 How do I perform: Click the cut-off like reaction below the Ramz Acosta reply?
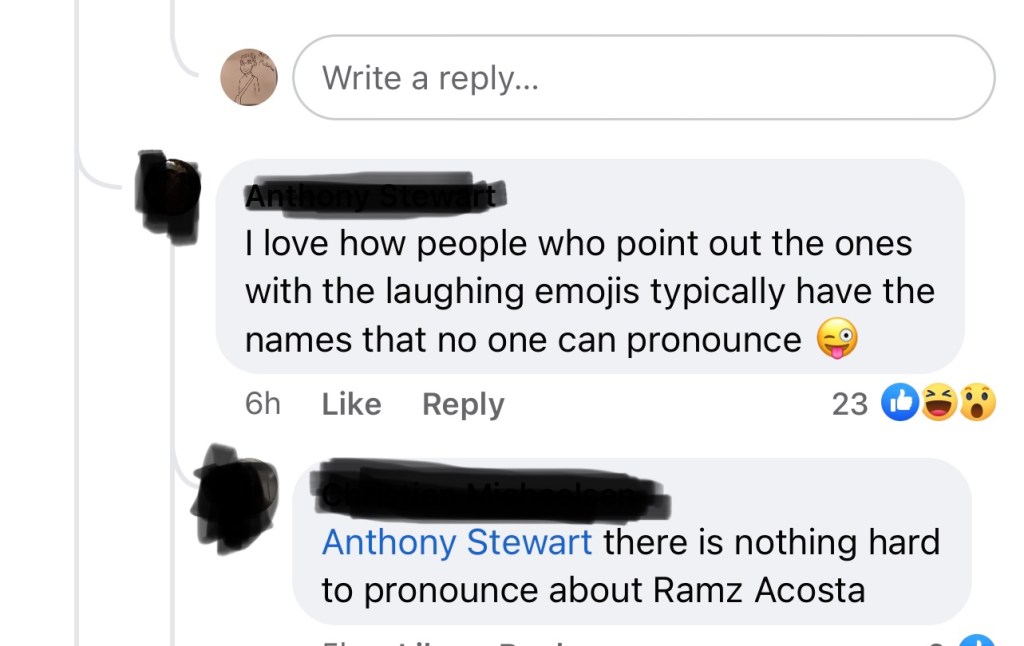[976, 641]
